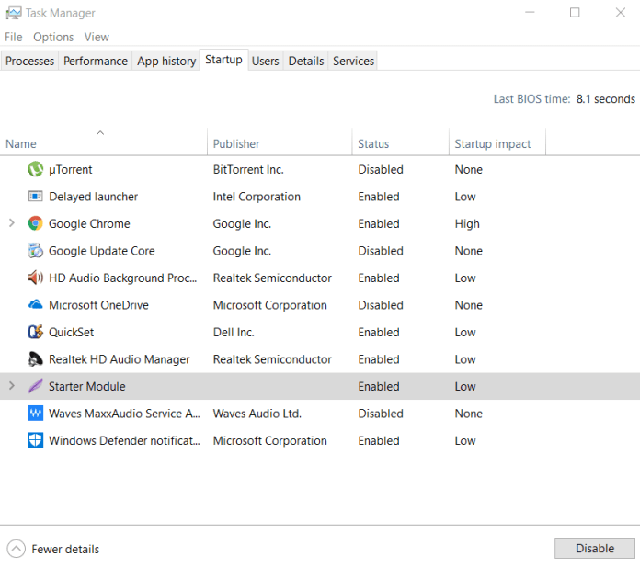
Task: Switch to the Processes tab
Action: click(29, 61)
